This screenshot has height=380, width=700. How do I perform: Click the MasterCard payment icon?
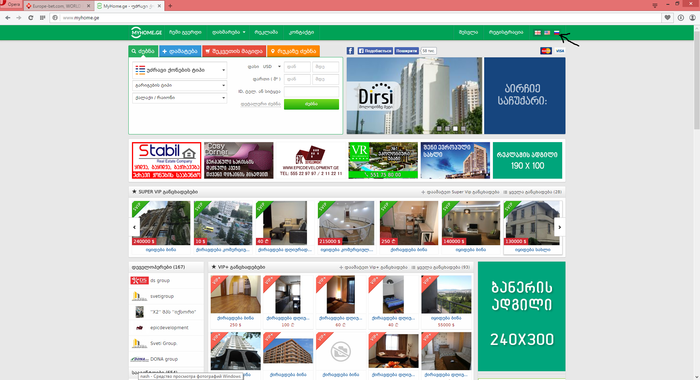[546, 51]
